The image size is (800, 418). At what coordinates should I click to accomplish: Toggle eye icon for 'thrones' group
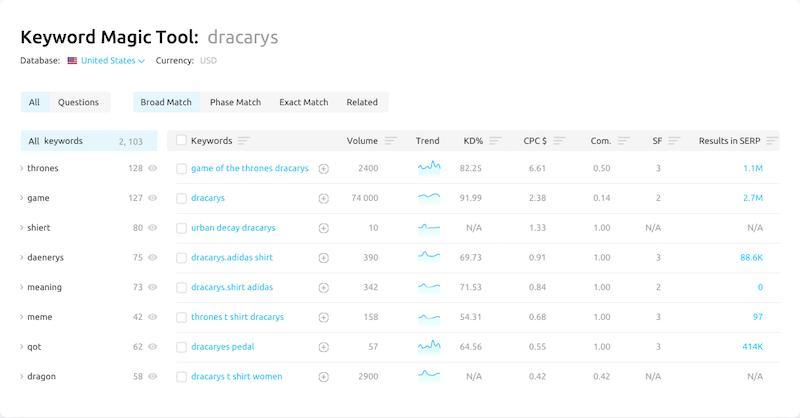coord(152,168)
